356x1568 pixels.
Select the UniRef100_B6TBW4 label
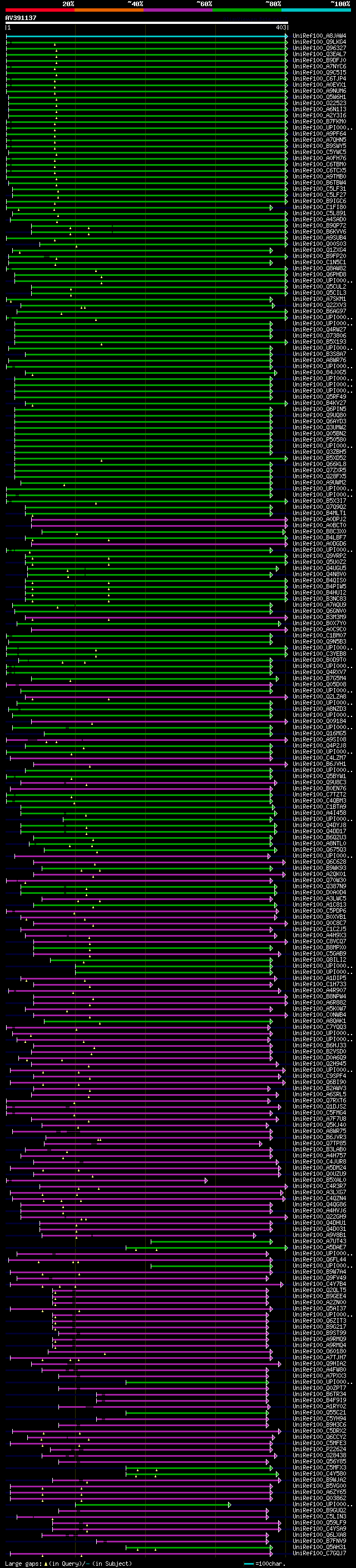click(319, 182)
